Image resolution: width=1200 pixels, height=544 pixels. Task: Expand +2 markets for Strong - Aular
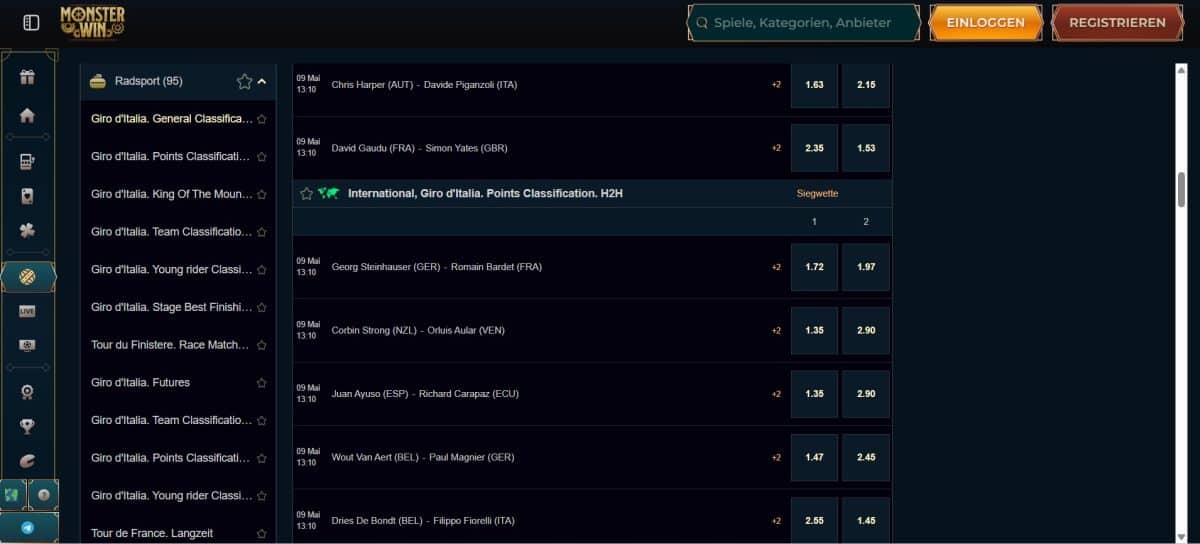tap(776, 330)
